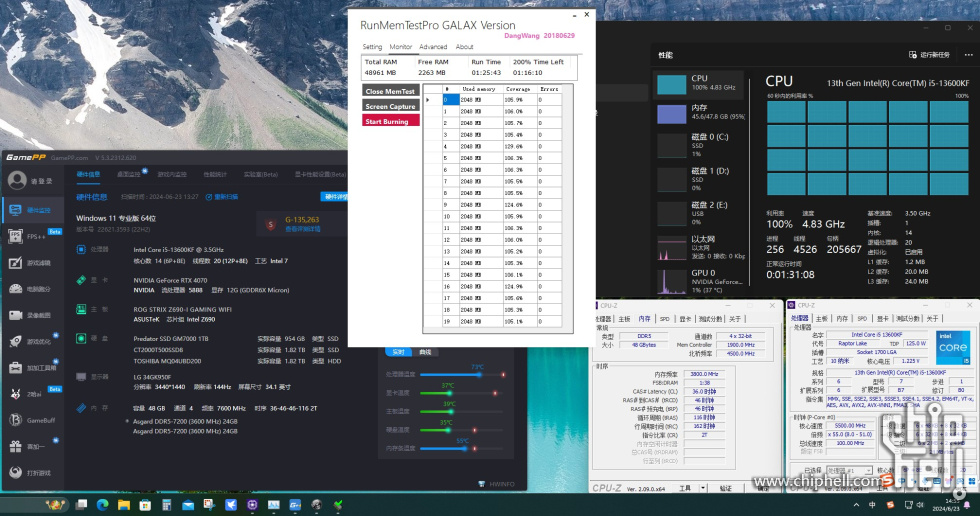980x516 pixels.
Task: Select GPU 0 in Task Manager
Action: click(699, 280)
